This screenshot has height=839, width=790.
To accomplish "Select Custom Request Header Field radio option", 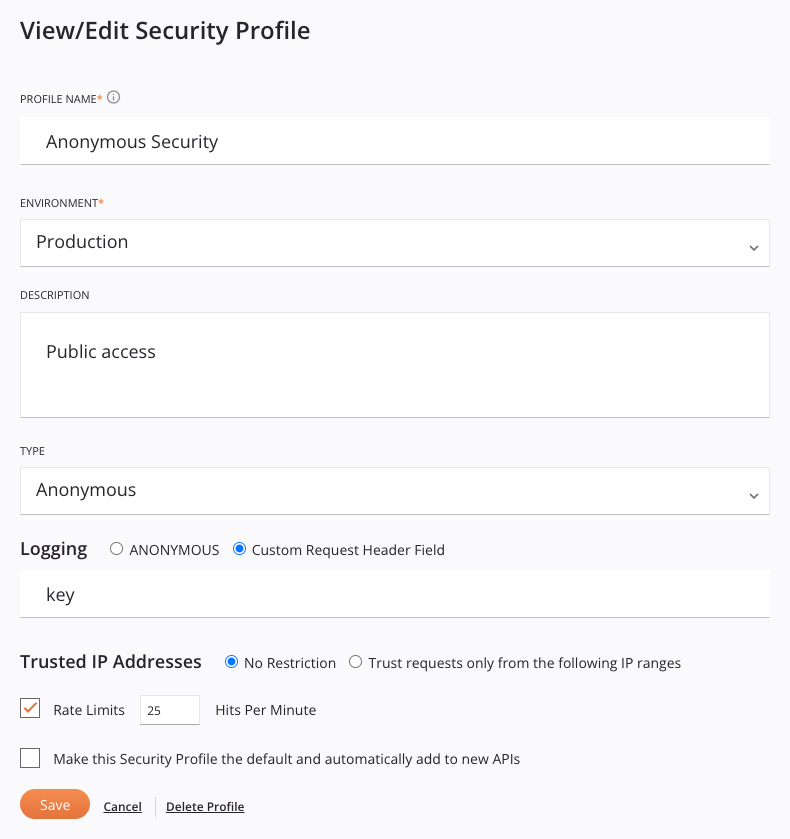I will pos(239,549).
